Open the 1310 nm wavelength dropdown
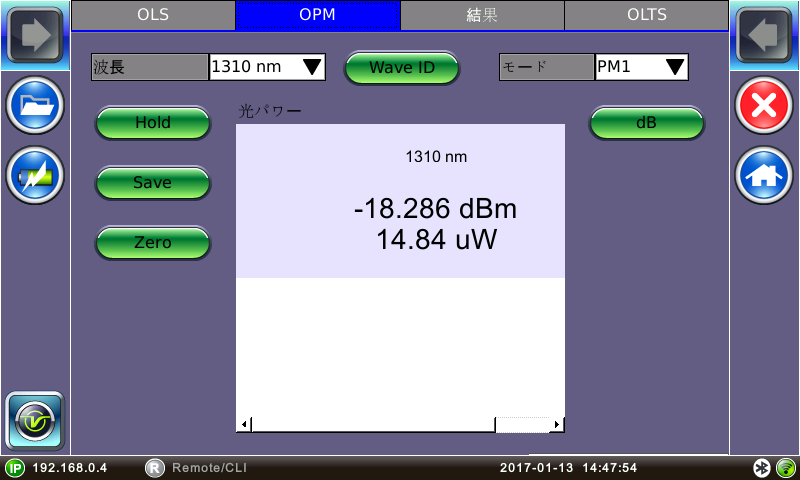 267,67
